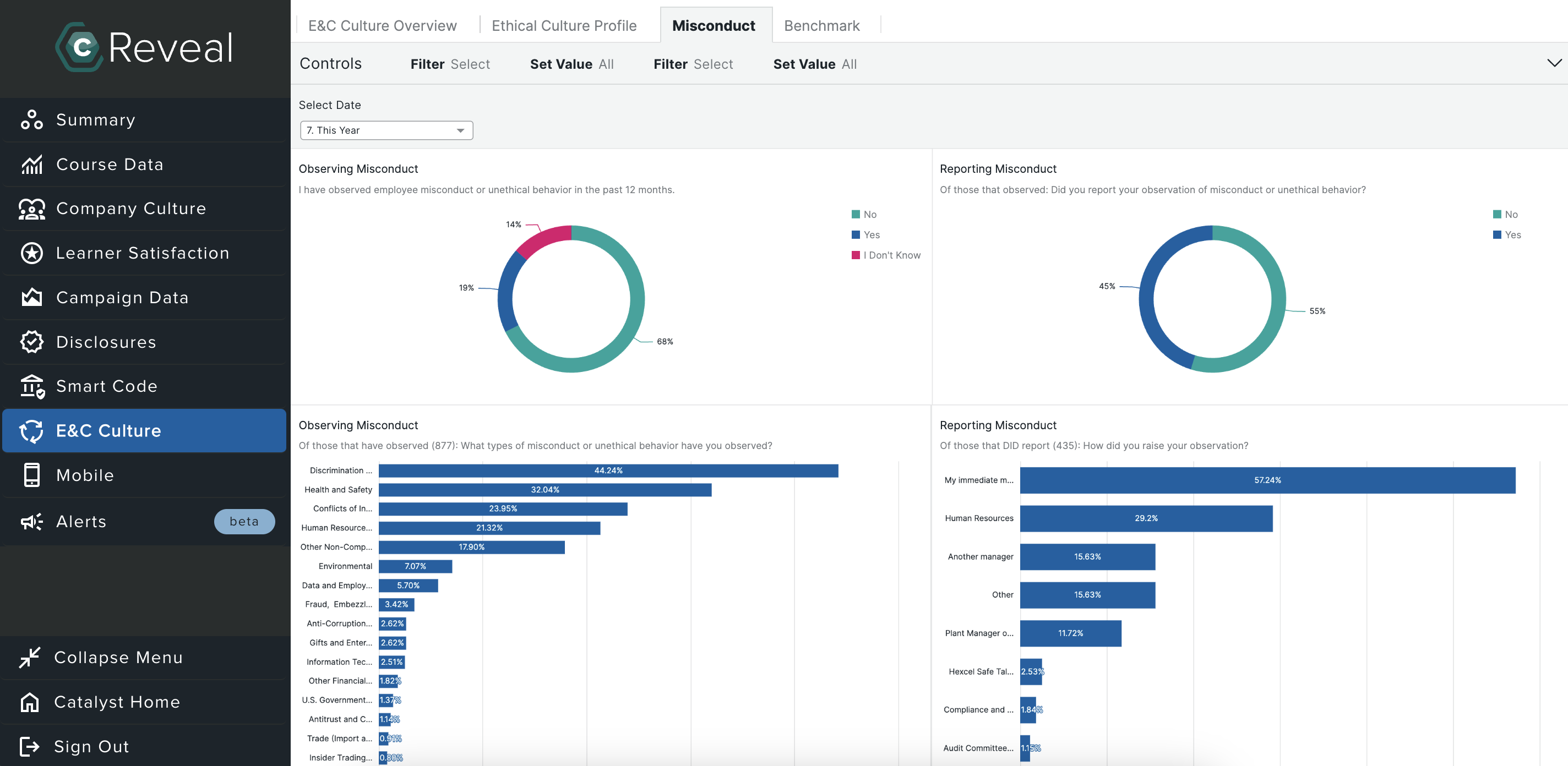The height and width of the screenshot is (766, 1568).
Task: Select the Course Data icon
Action: point(31,165)
